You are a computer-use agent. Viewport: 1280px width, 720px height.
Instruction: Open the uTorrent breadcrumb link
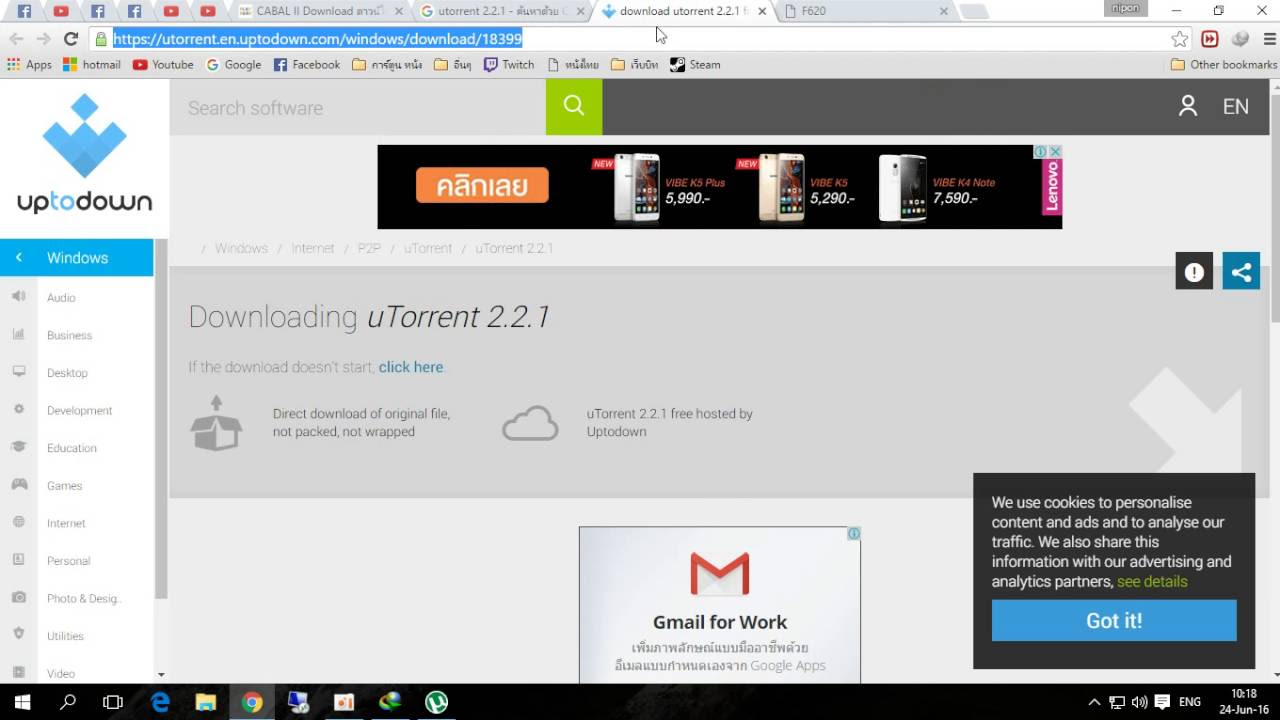(x=428, y=248)
